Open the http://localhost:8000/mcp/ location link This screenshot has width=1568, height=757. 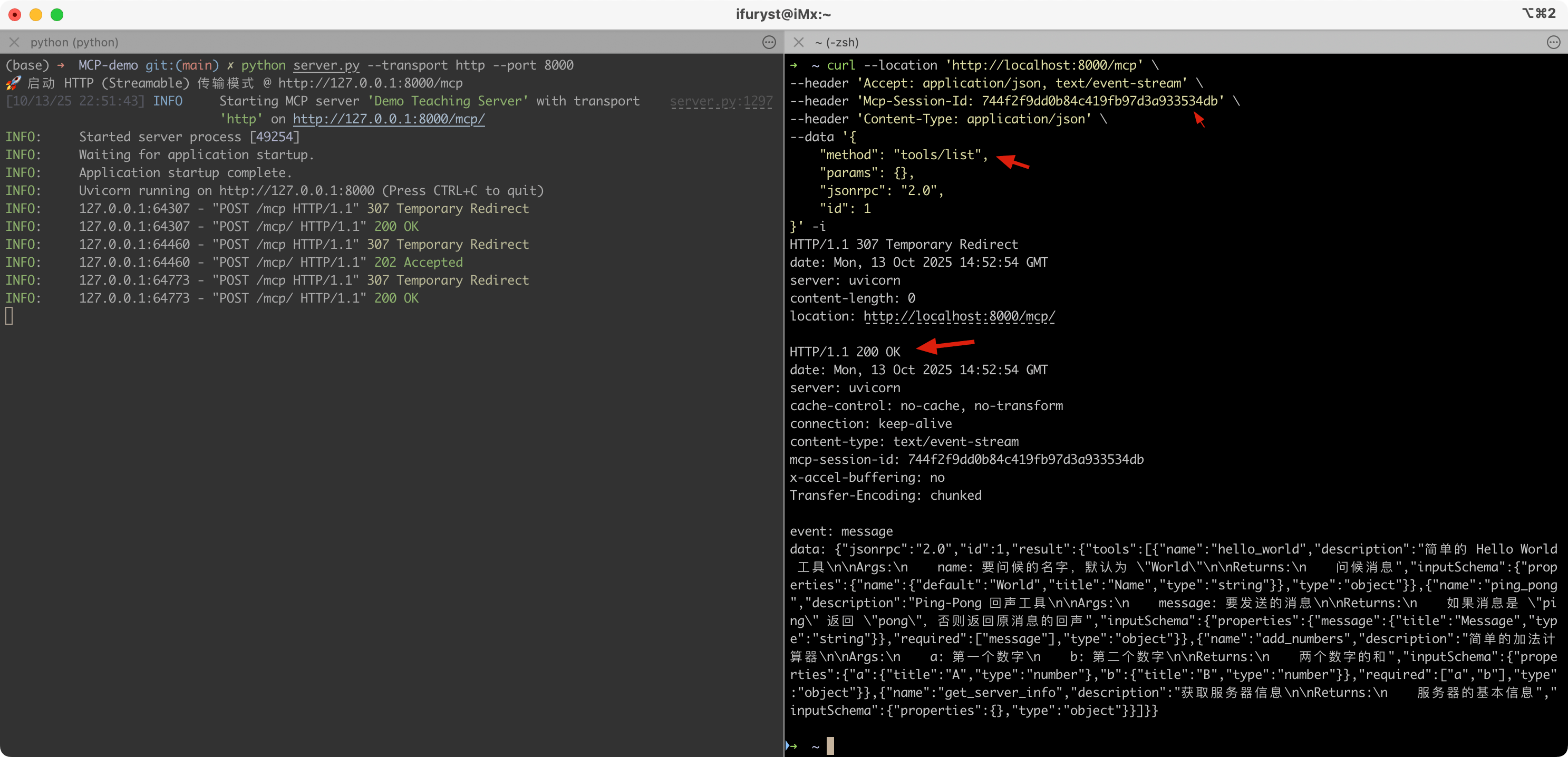tap(959, 316)
